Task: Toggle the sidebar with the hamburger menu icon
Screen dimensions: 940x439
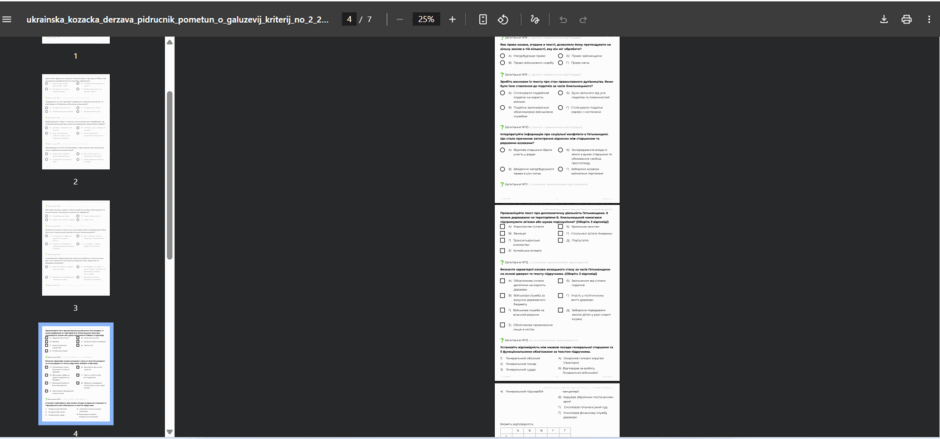Action: tap(7, 19)
